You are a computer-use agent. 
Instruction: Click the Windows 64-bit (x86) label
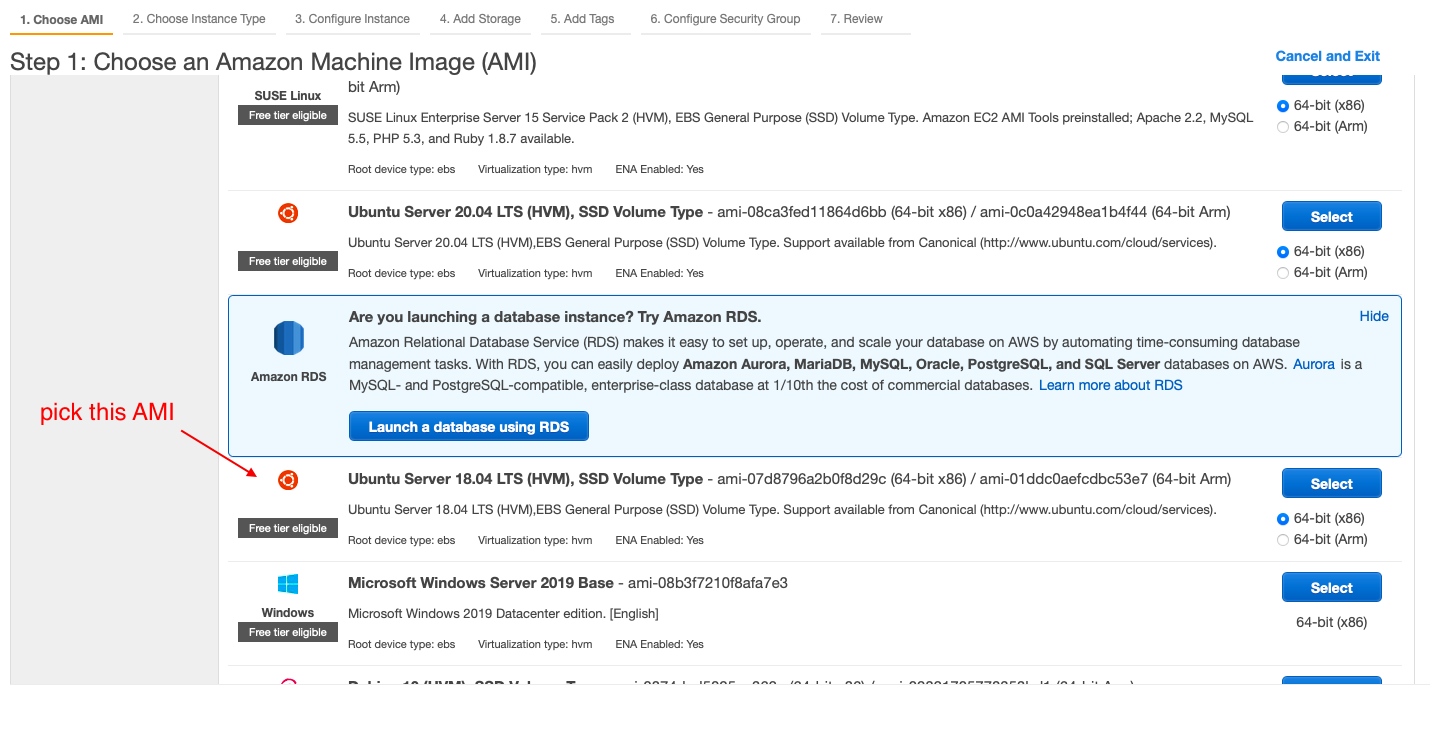tap(1331, 622)
